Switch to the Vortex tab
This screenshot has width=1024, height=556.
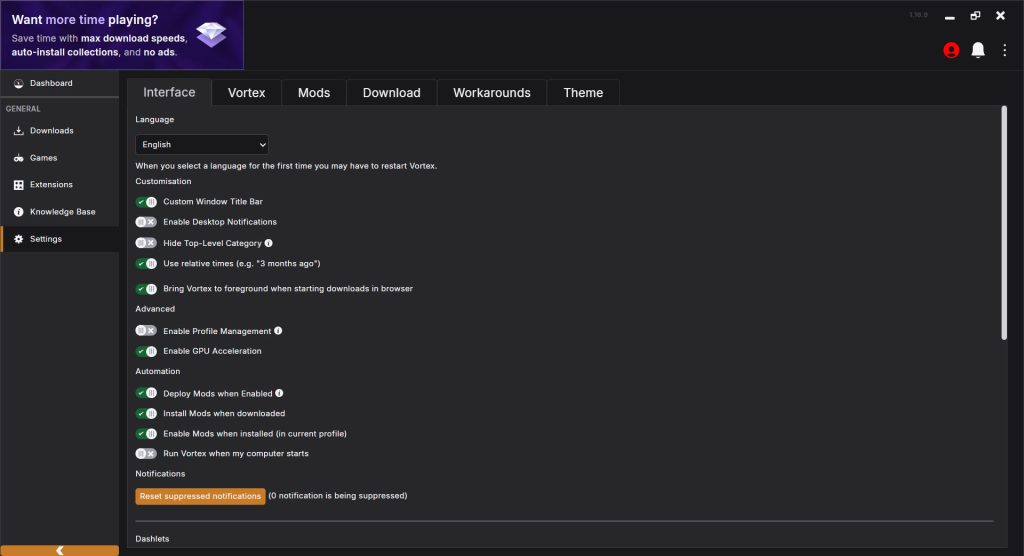pos(247,93)
